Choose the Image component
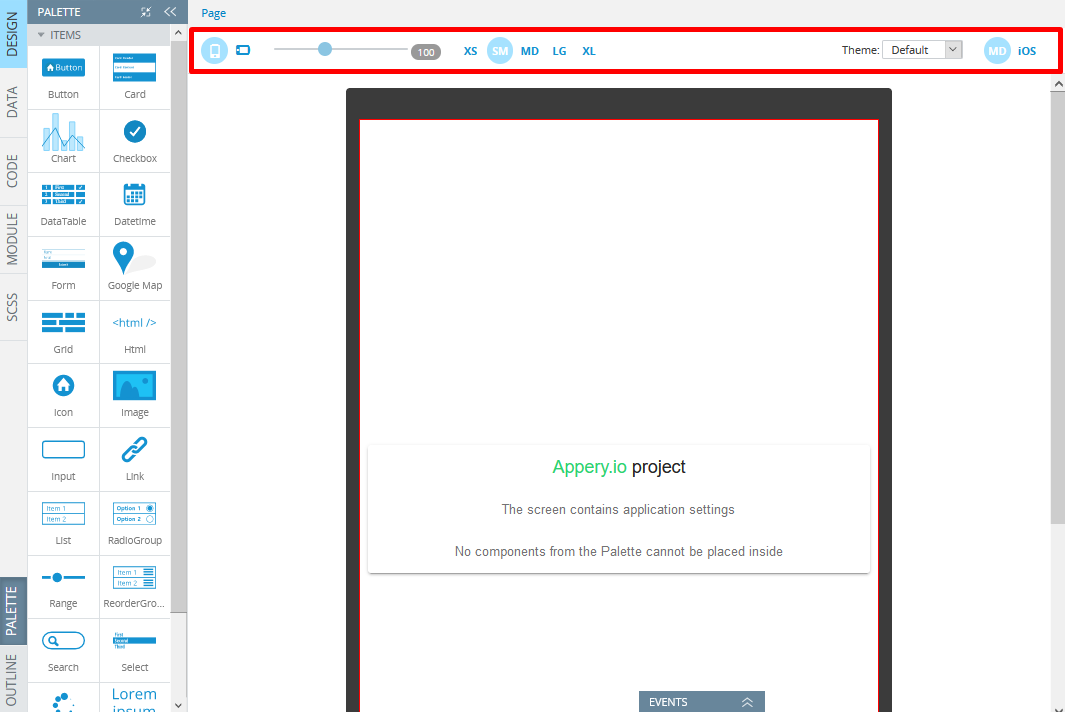This screenshot has width=1065, height=712. pyautogui.click(x=134, y=395)
